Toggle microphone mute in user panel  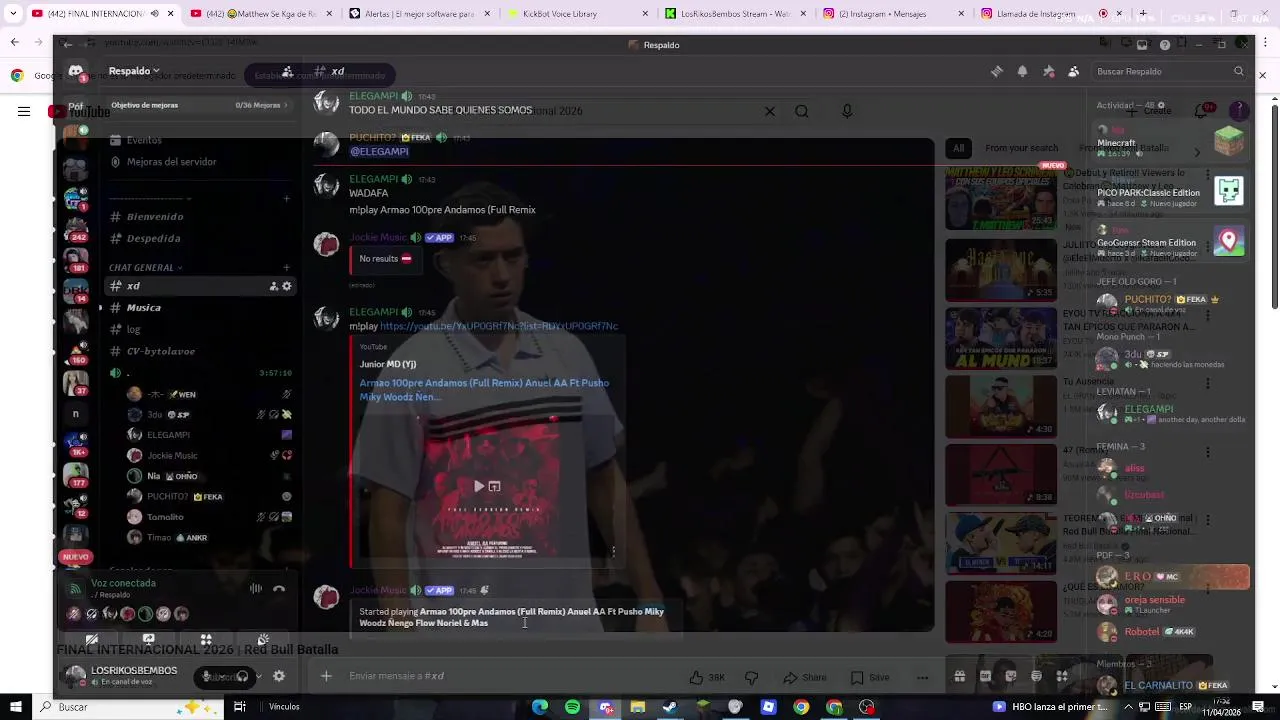point(207,676)
